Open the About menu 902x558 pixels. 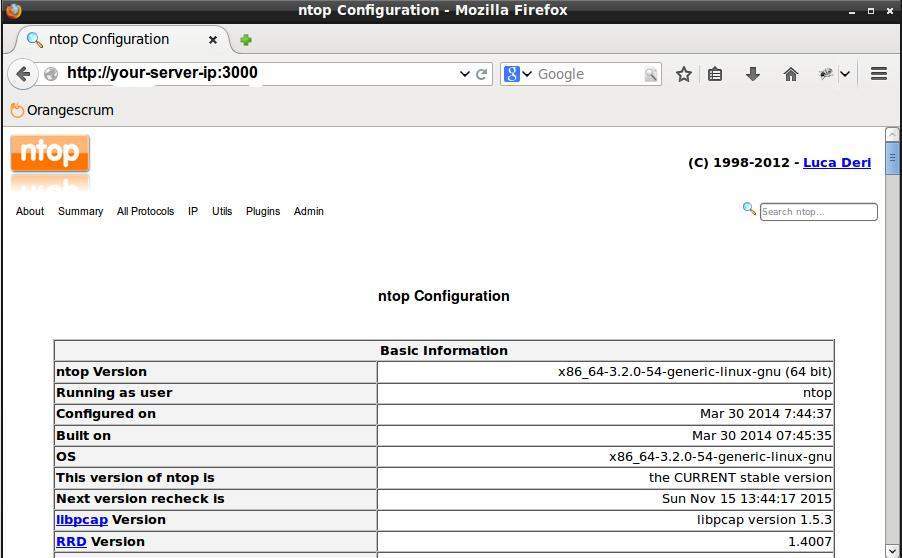coord(30,211)
